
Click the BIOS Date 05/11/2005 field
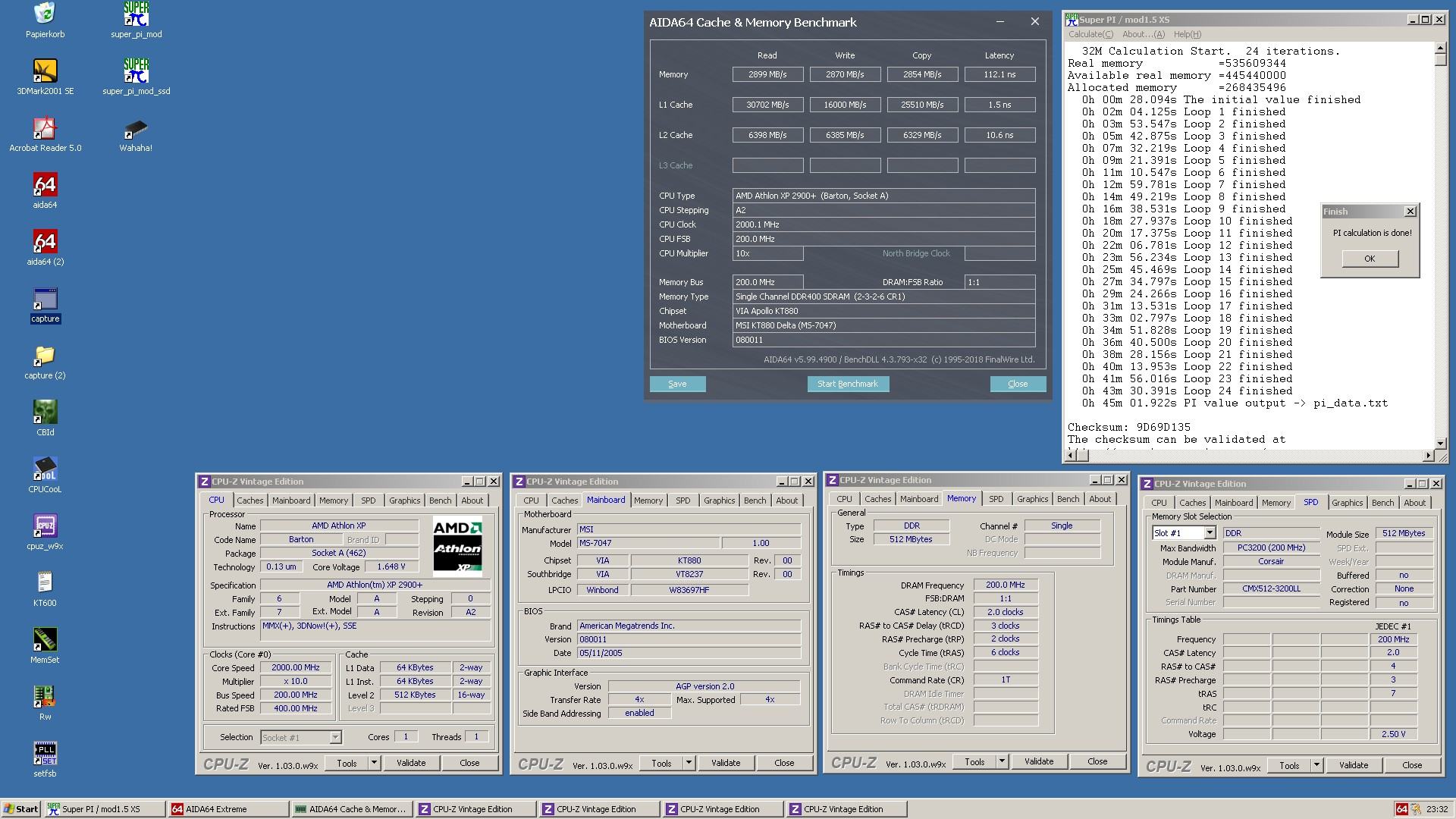click(x=689, y=653)
